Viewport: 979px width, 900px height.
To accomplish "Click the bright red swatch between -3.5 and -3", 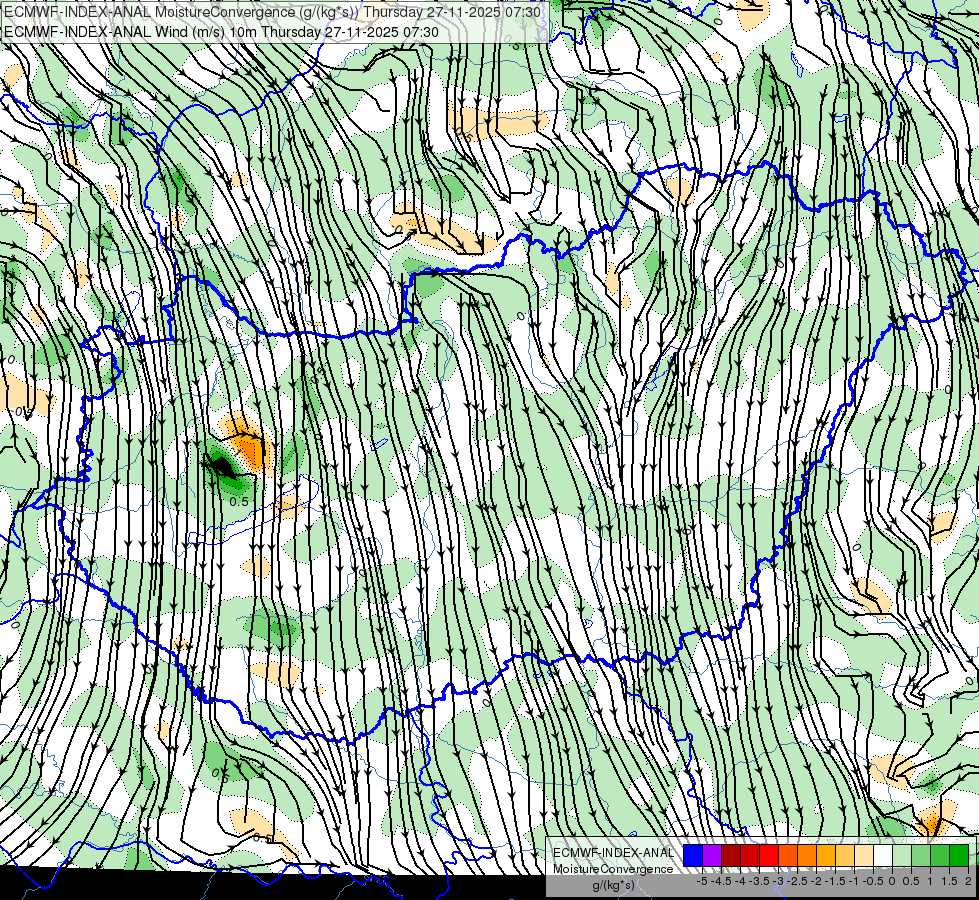I will pyautogui.click(x=769, y=855).
